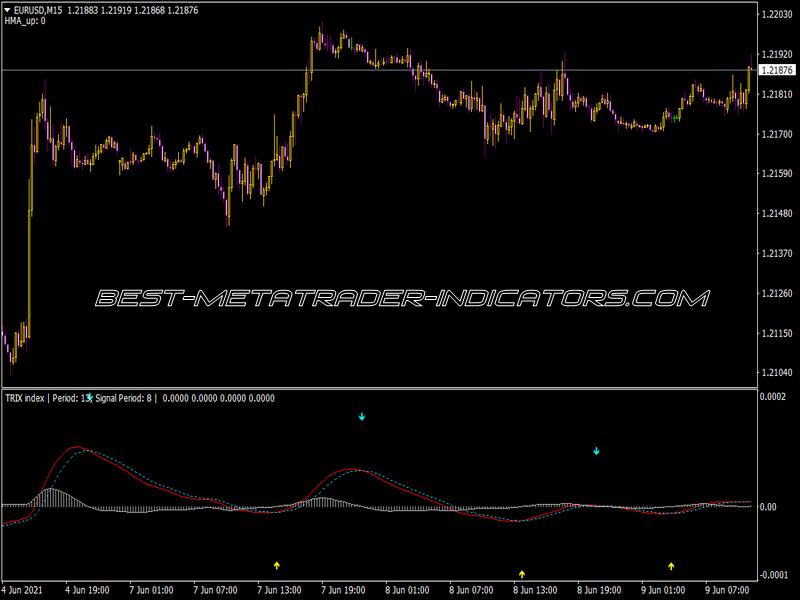Screen dimensions: 800x600
Task: Click the 1.21260 price scale label
Action: click(x=777, y=293)
